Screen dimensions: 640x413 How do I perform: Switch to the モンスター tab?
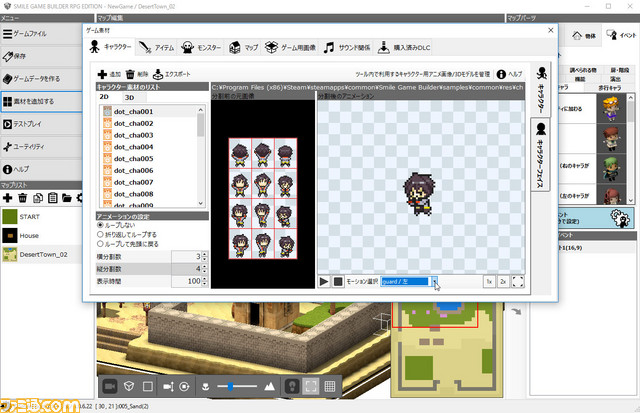pyautogui.click(x=200, y=47)
